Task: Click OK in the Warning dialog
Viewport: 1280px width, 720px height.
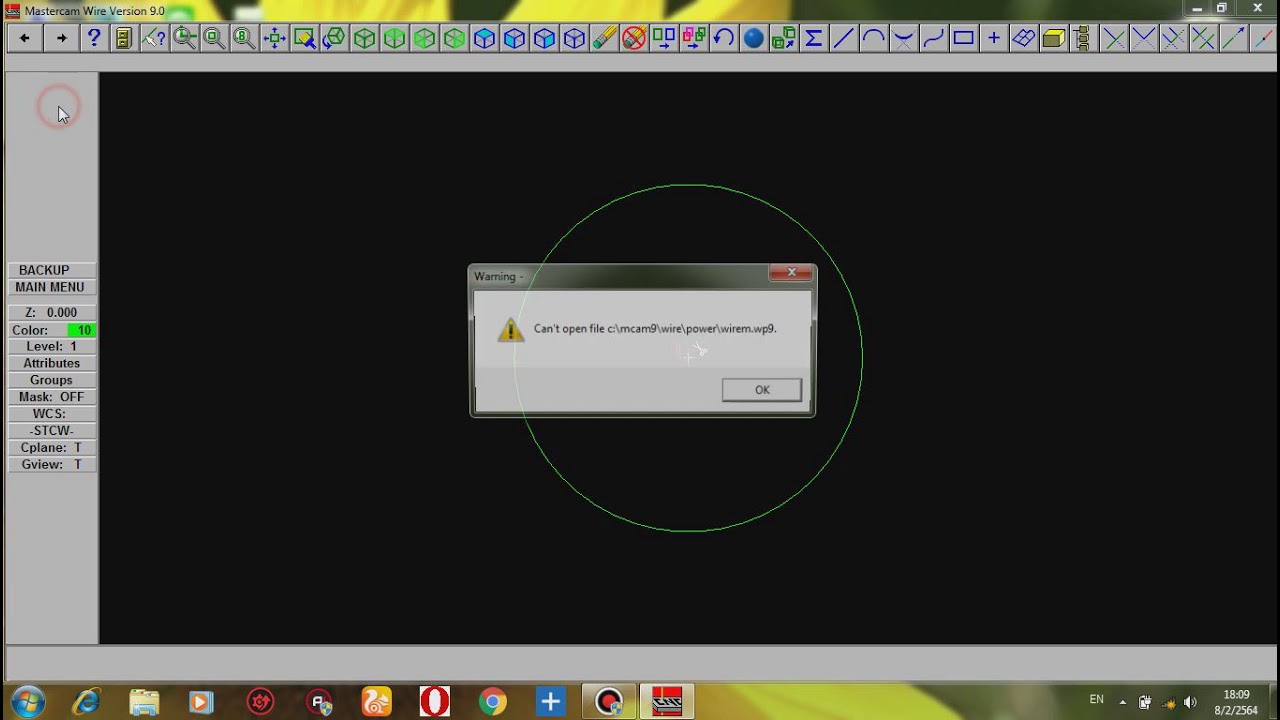Action: (x=762, y=390)
